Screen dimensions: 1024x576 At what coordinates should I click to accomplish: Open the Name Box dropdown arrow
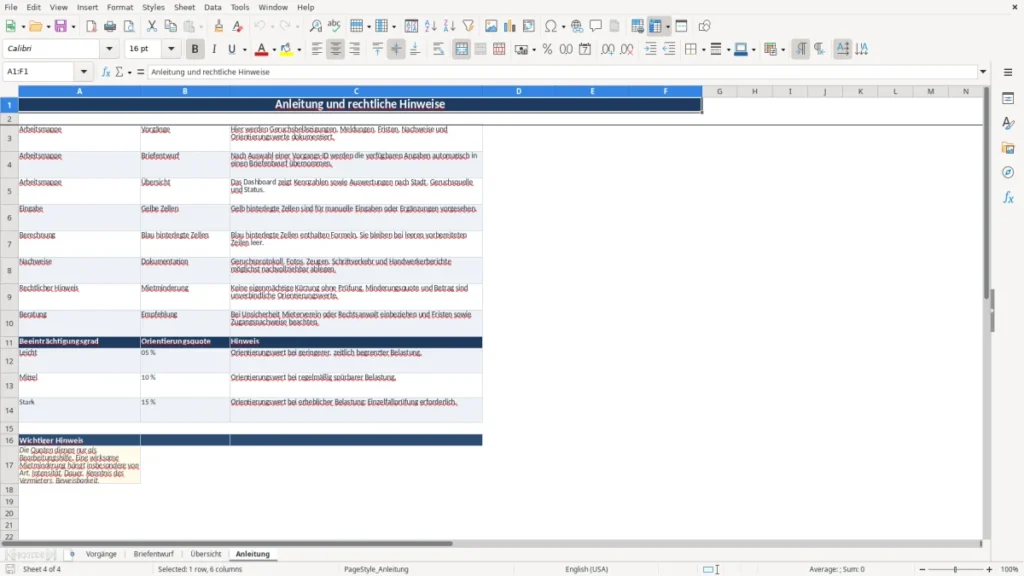(84, 72)
